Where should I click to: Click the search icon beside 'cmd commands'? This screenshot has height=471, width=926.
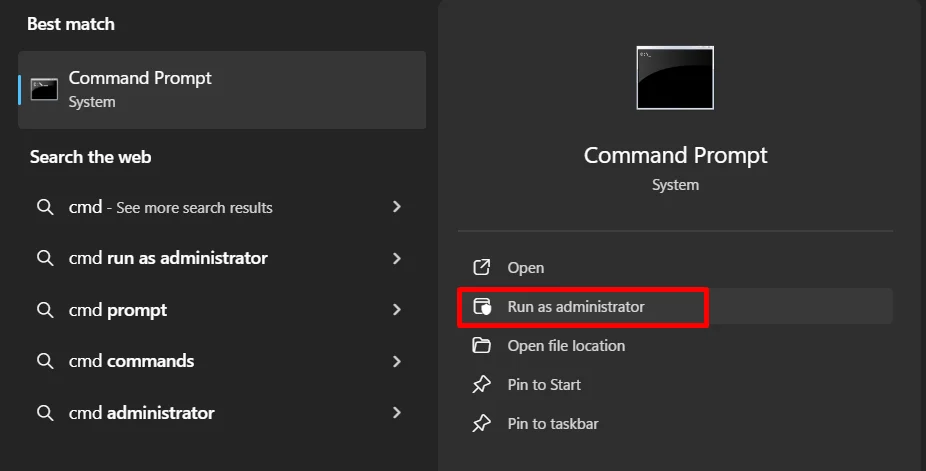click(45, 361)
